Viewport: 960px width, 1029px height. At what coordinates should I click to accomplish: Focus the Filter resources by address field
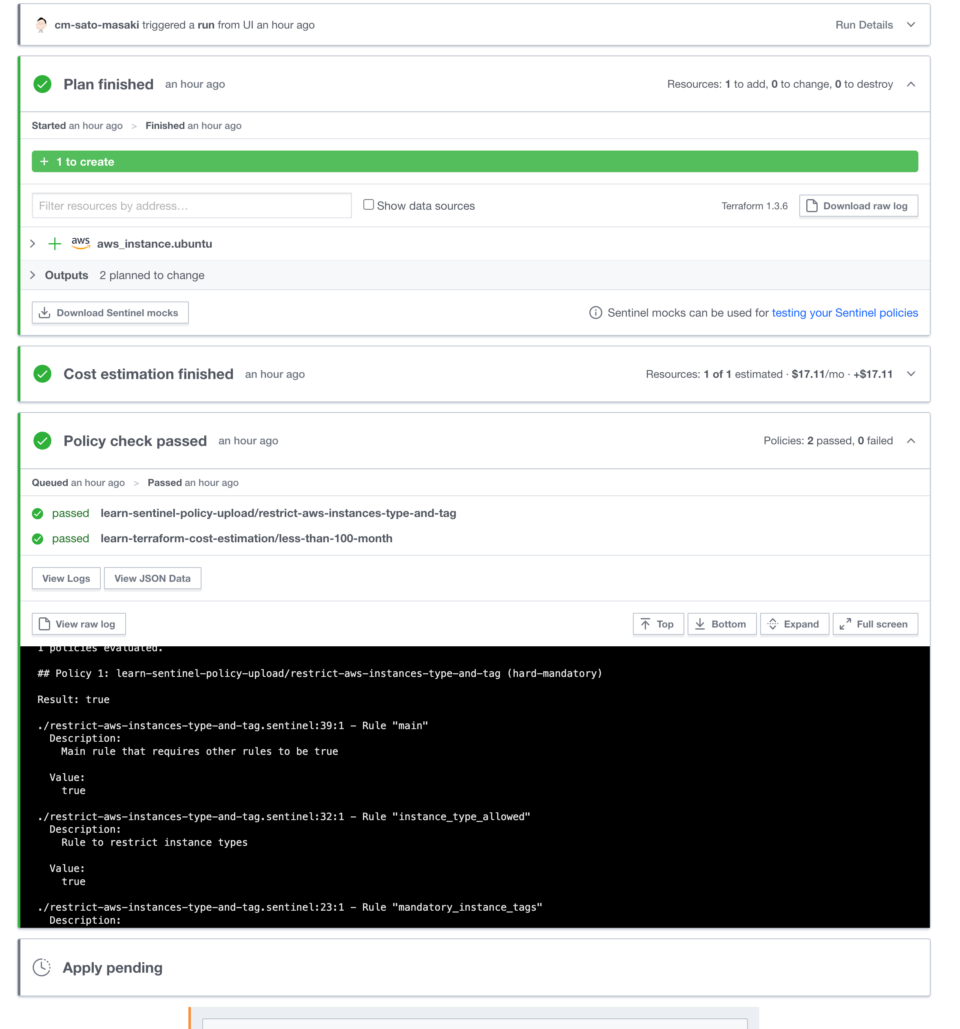point(192,205)
